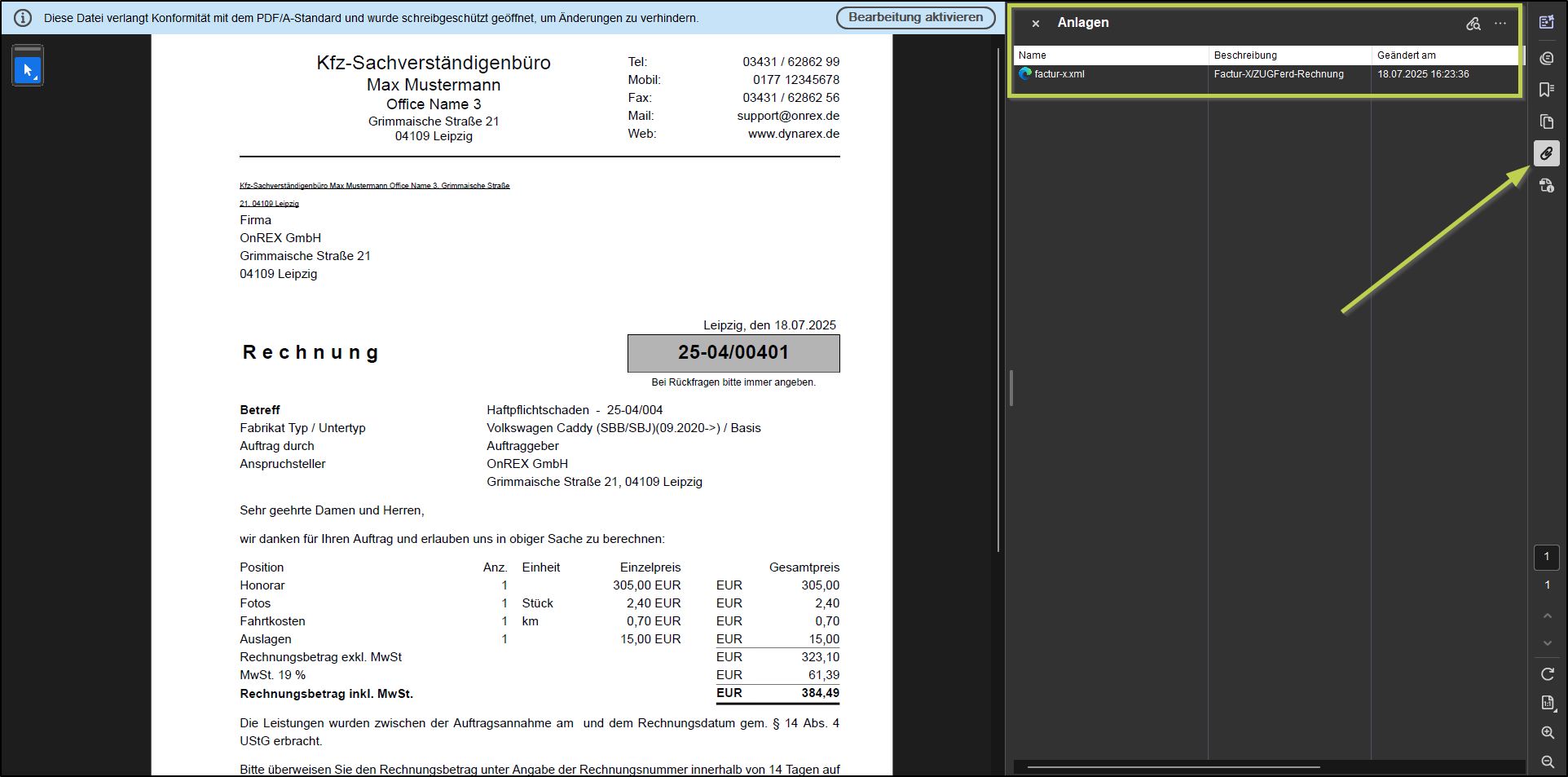The height and width of the screenshot is (777, 1568).
Task: Show the bookmarks panel
Action: pyautogui.click(x=1546, y=90)
